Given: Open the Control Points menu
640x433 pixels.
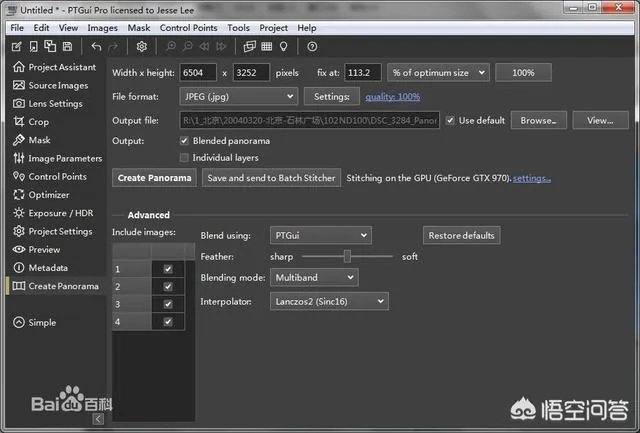Looking at the screenshot, I should pyautogui.click(x=188, y=28).
